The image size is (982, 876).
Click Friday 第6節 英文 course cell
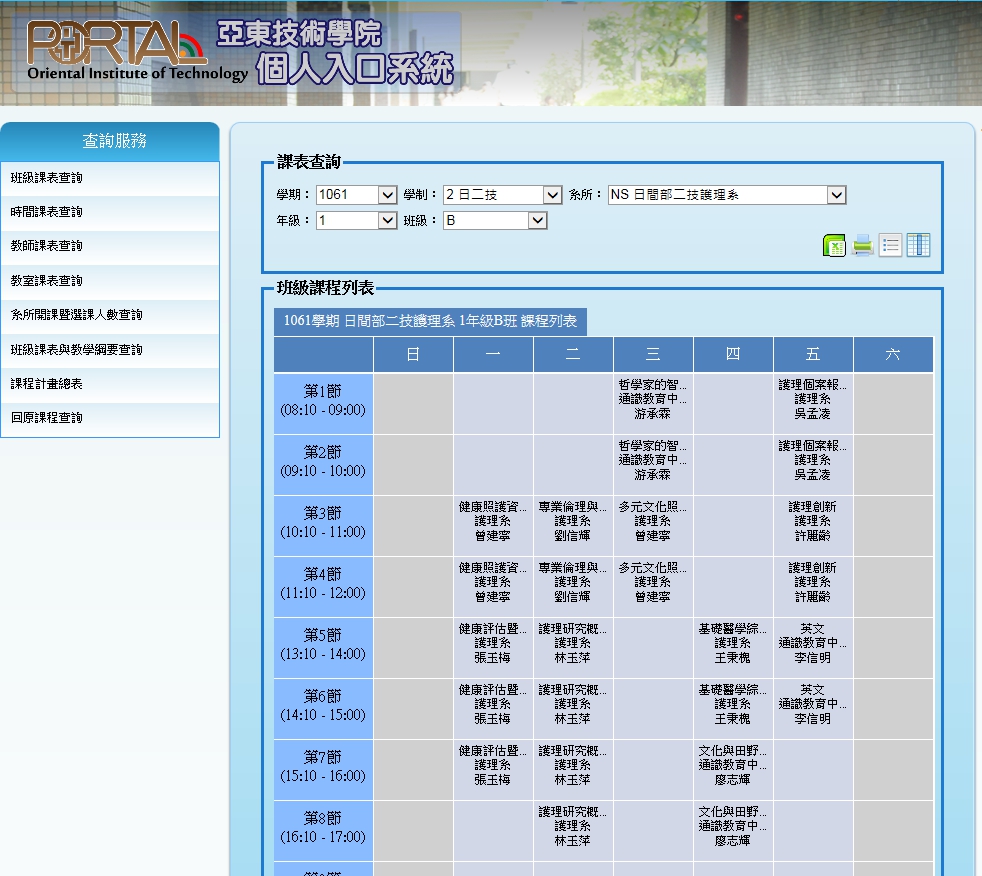click(x=813, y=709)
